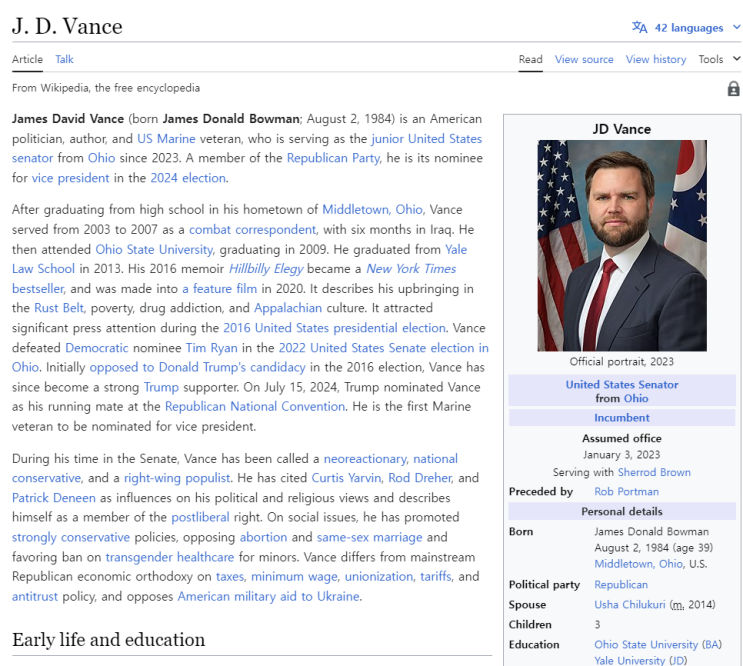Select the Read tab
Screen dimensions: 743x666
(530, 59)
